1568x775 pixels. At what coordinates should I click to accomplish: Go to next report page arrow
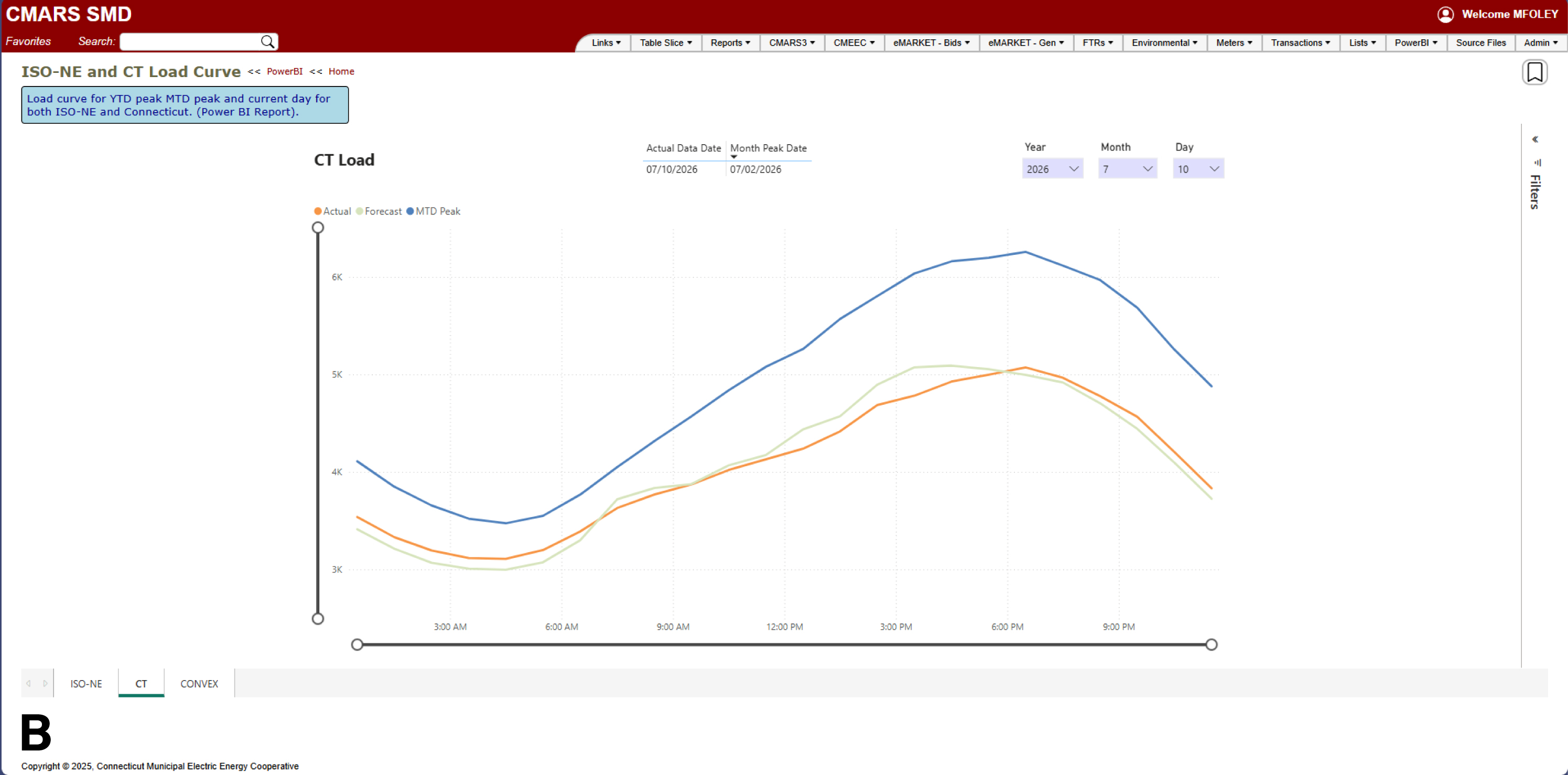pyautogui.click(x=45, y=683)
